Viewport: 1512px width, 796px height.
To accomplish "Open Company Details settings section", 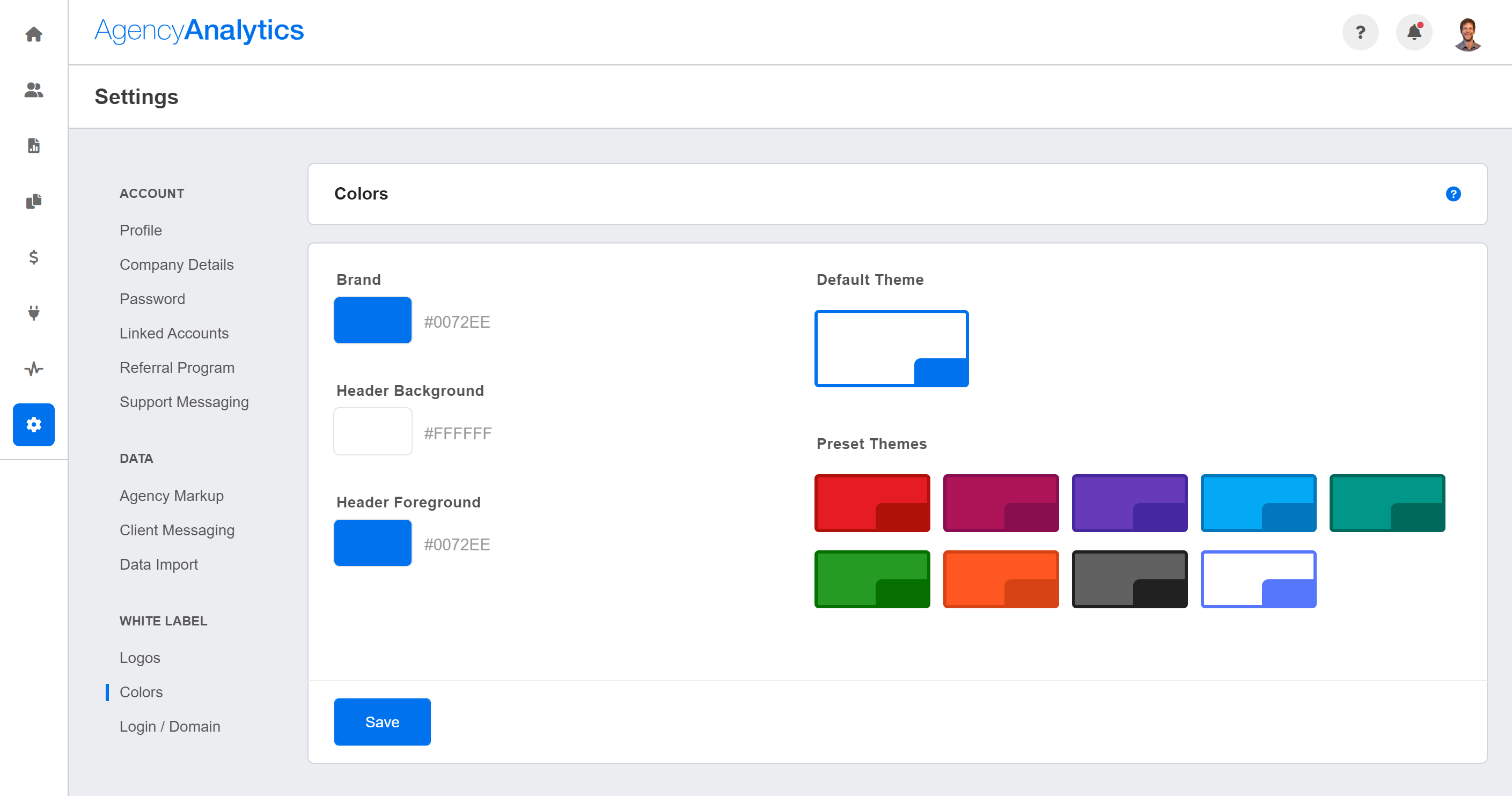I will [176, 264].
